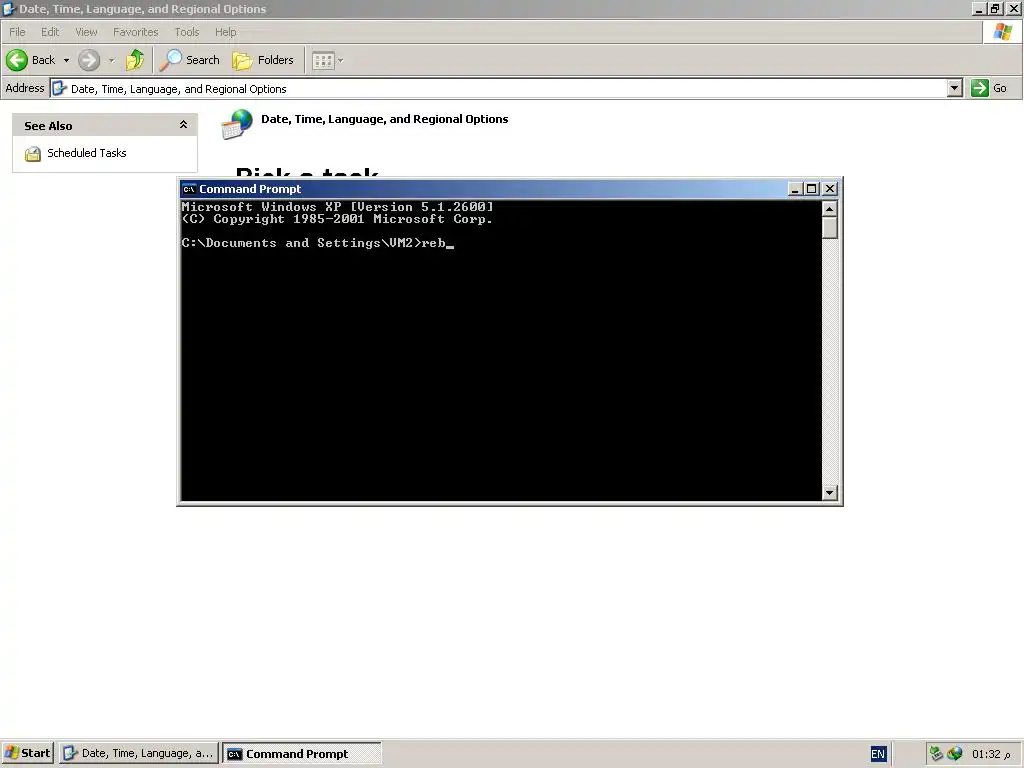Viewport: 1024px width, 768px height.
Task: Open the View menu
Action: (86, 32)
